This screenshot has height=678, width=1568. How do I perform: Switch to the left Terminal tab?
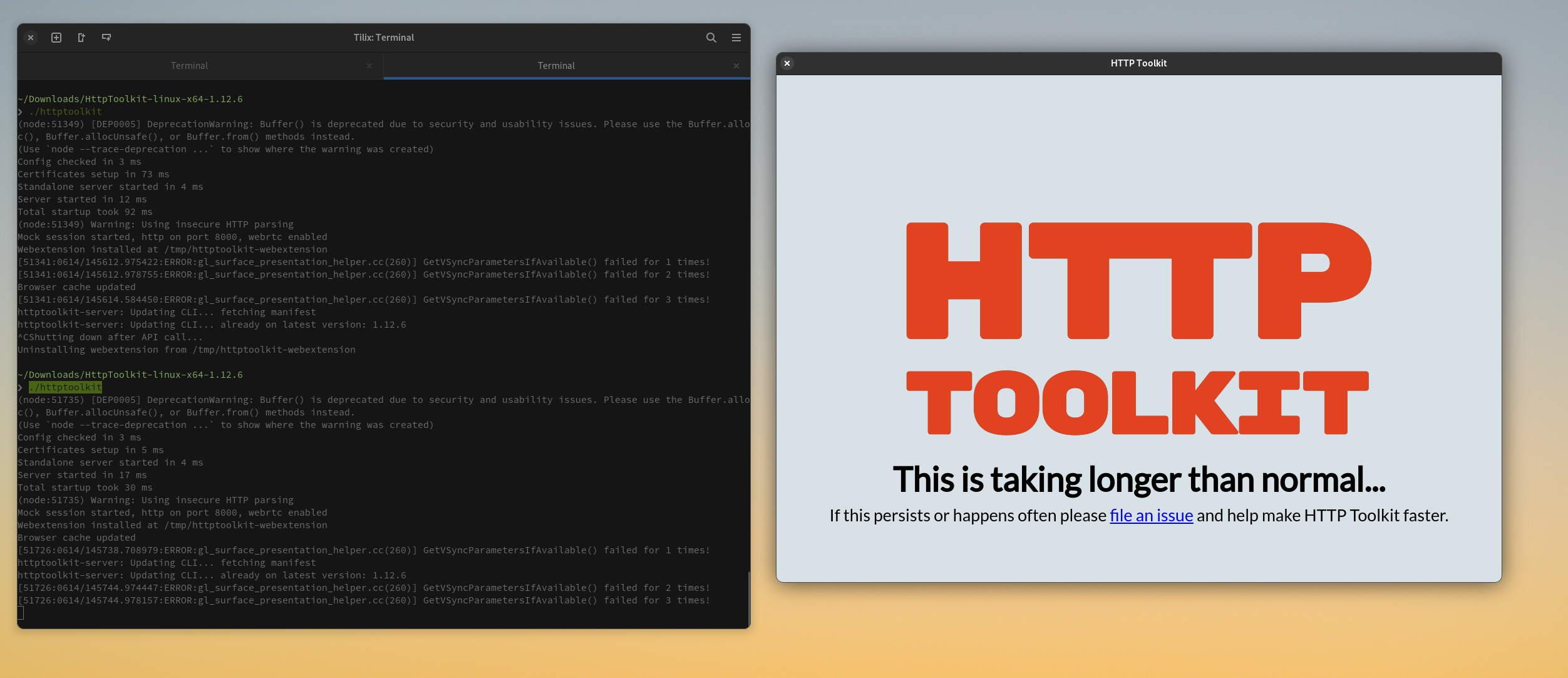click(189, 65)
